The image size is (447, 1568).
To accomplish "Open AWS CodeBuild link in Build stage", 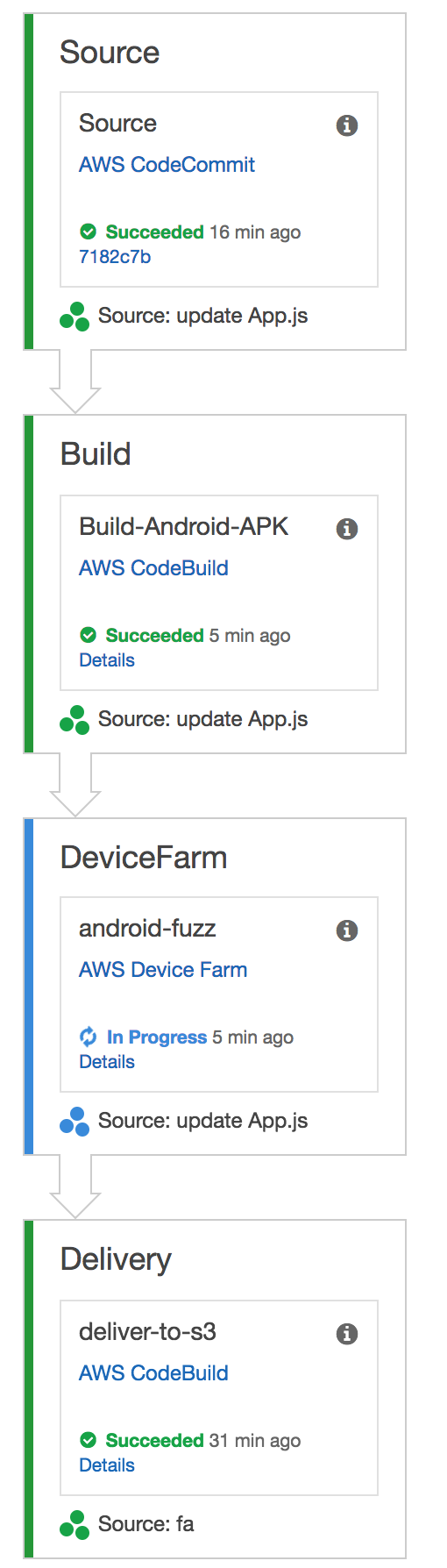I will tap(153, 568).
